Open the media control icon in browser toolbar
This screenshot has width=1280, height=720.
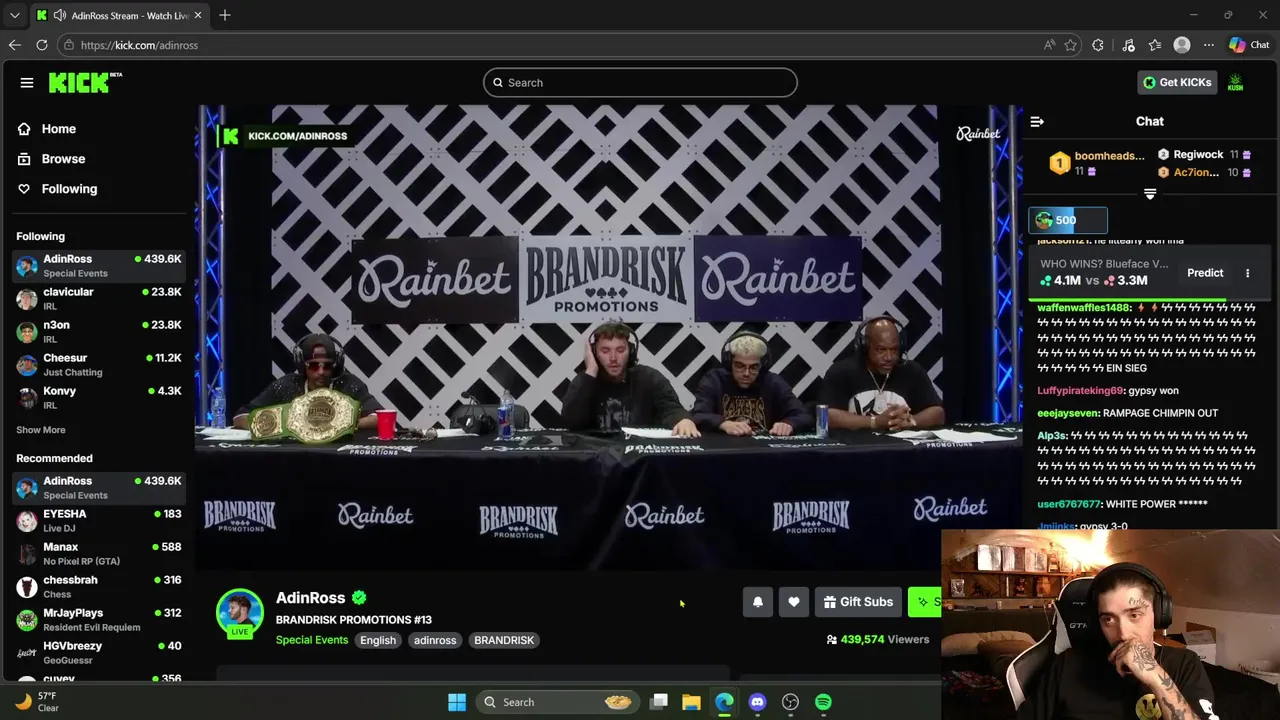point(1128,45)
